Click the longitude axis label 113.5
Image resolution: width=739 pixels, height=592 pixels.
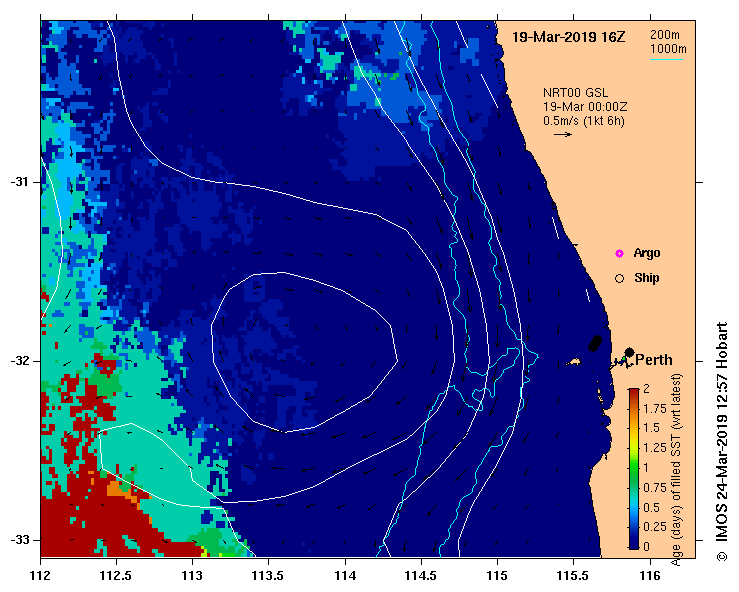coord(268,576)
